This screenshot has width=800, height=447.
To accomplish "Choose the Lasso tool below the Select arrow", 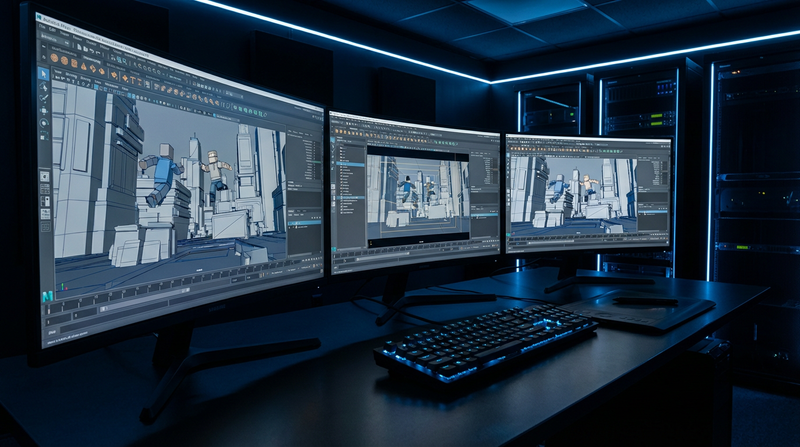I will coord(44,87).
